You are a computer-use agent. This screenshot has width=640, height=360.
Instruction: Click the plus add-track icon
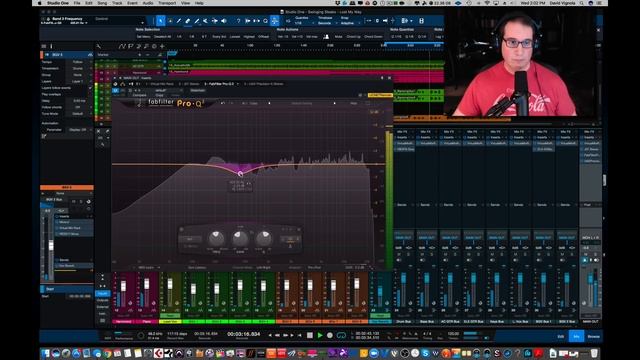click(x=162, y=47)
